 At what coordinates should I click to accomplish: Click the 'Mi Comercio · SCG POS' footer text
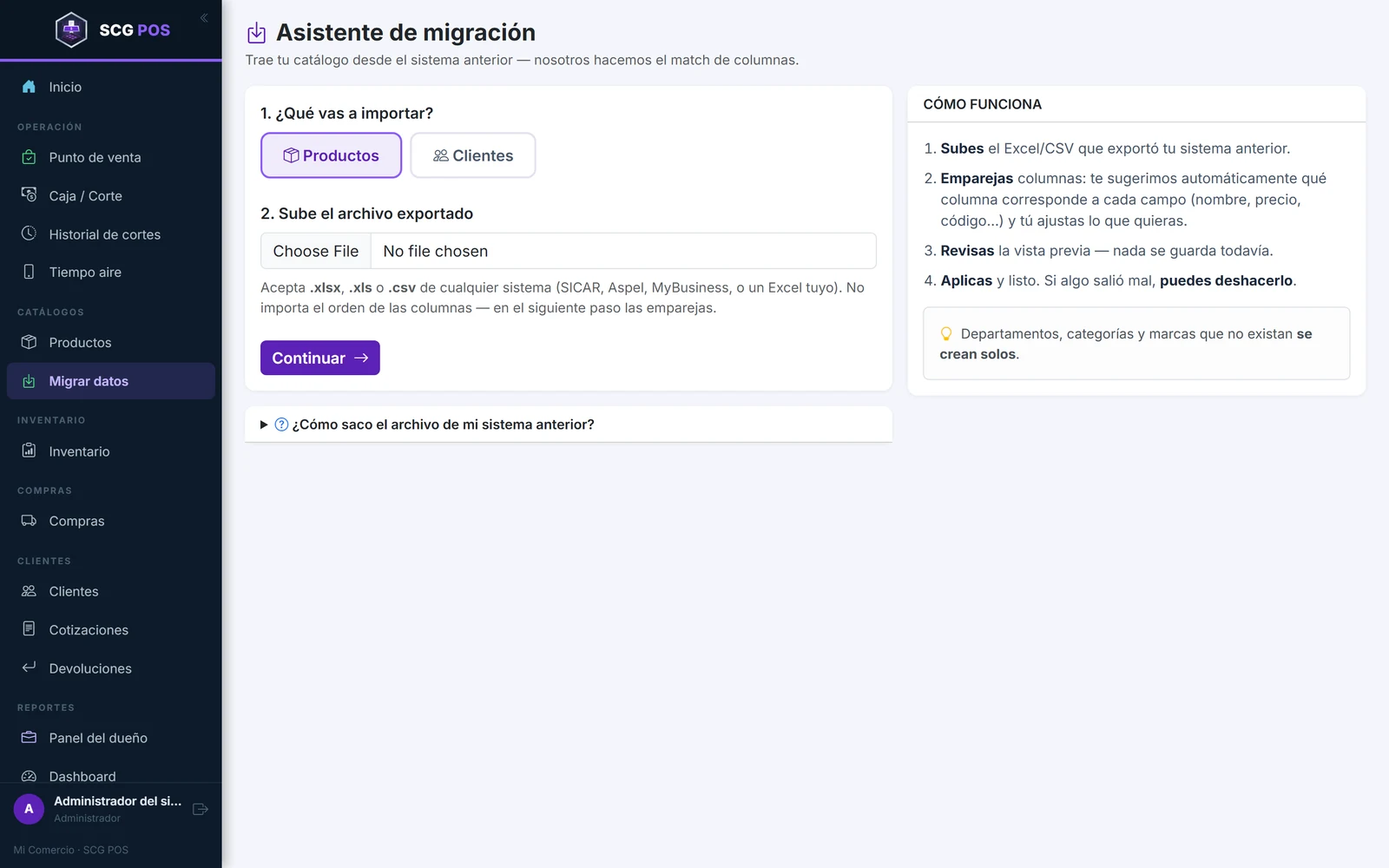coord(71,850)
